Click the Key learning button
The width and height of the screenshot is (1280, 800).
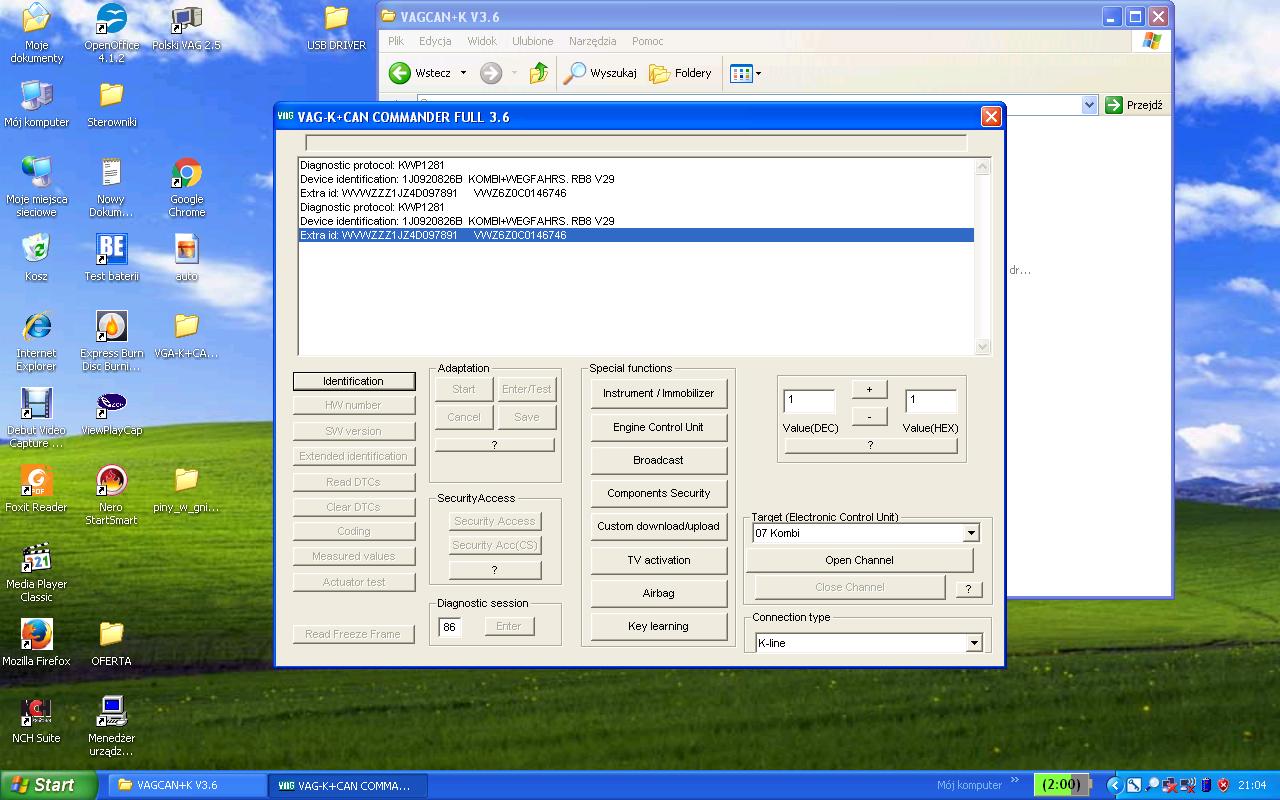pyautogui.click(x=658, y=626)
